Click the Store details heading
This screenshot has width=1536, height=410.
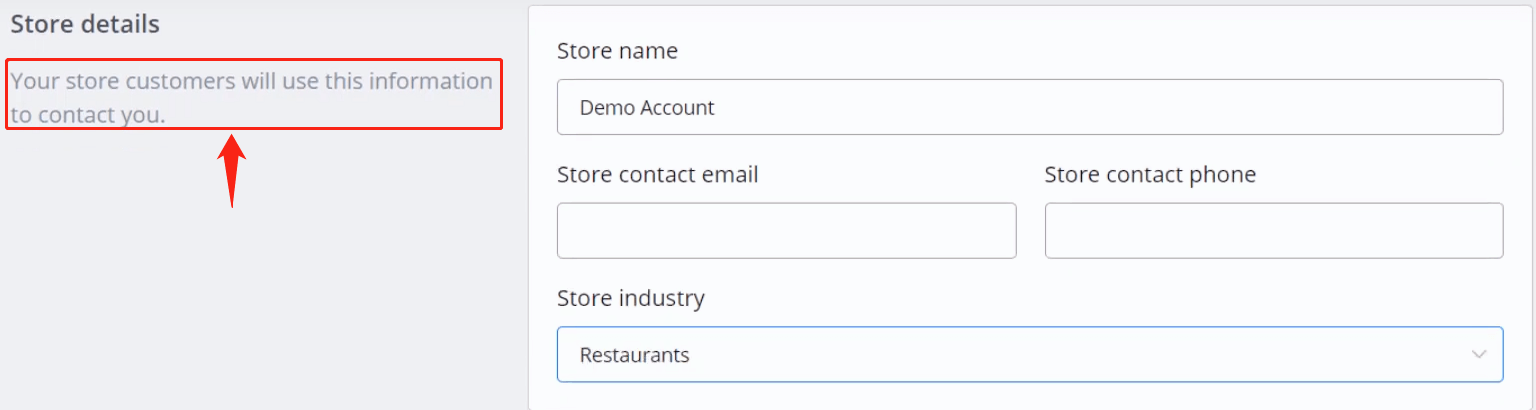point(85,25)
